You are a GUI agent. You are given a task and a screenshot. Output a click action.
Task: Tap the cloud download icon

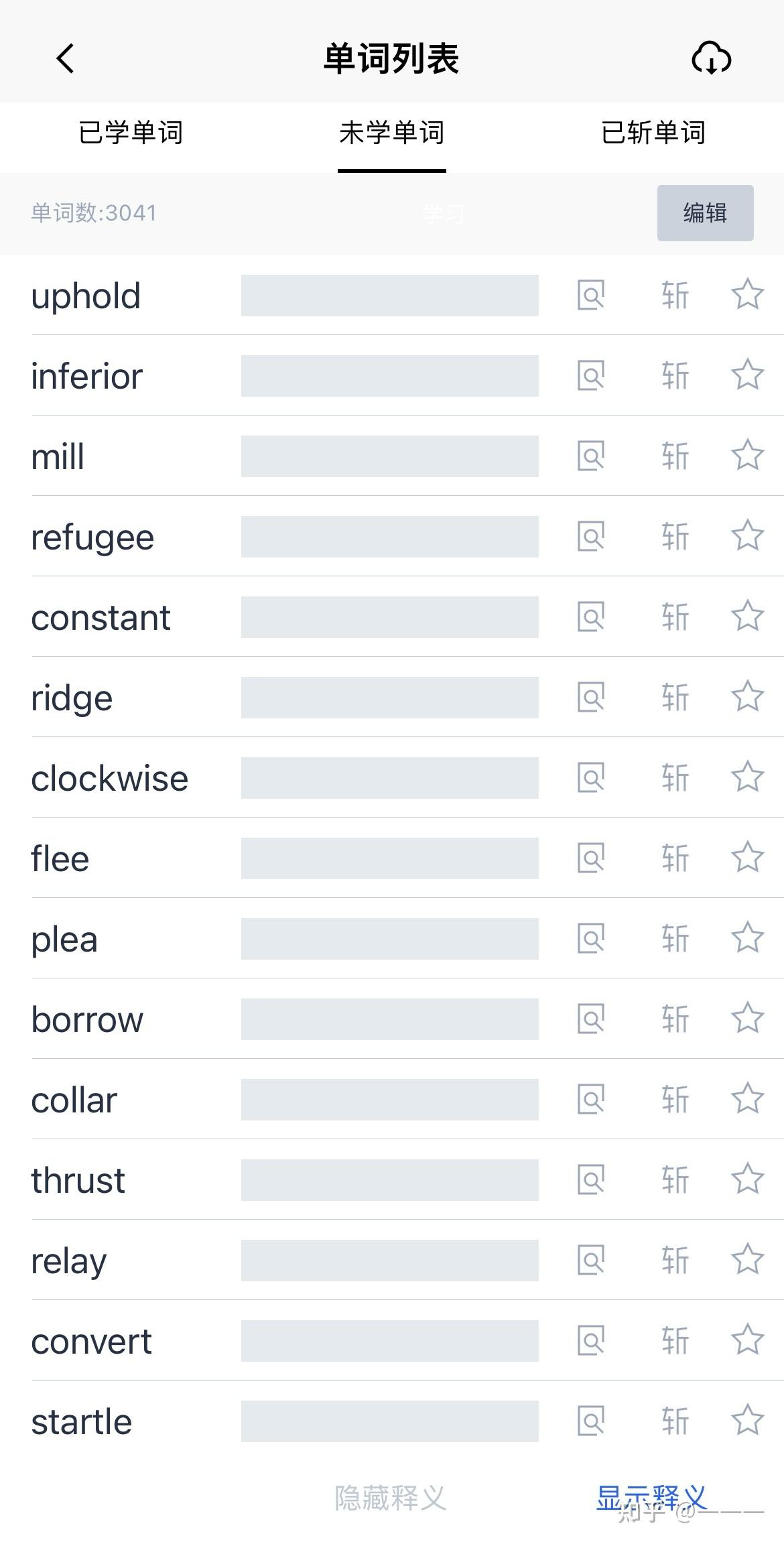click(711, 58)
